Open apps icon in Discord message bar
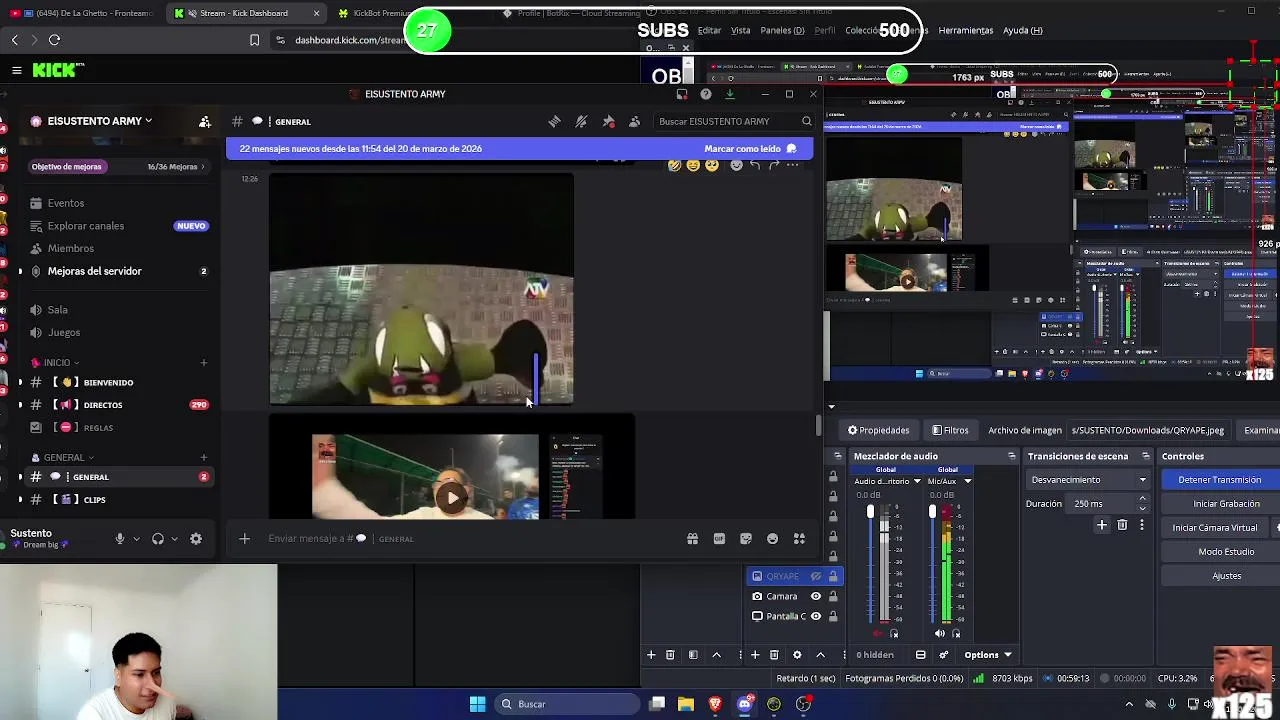Viewport: 1280px width, 720px height. point(799,538)
